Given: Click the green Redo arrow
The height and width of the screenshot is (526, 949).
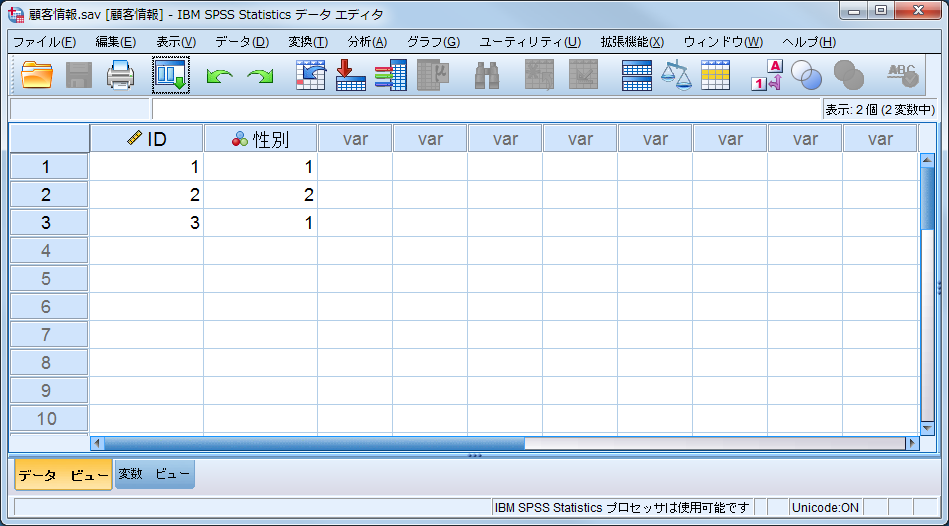Looking at the screenshot, I should point(260,76).
